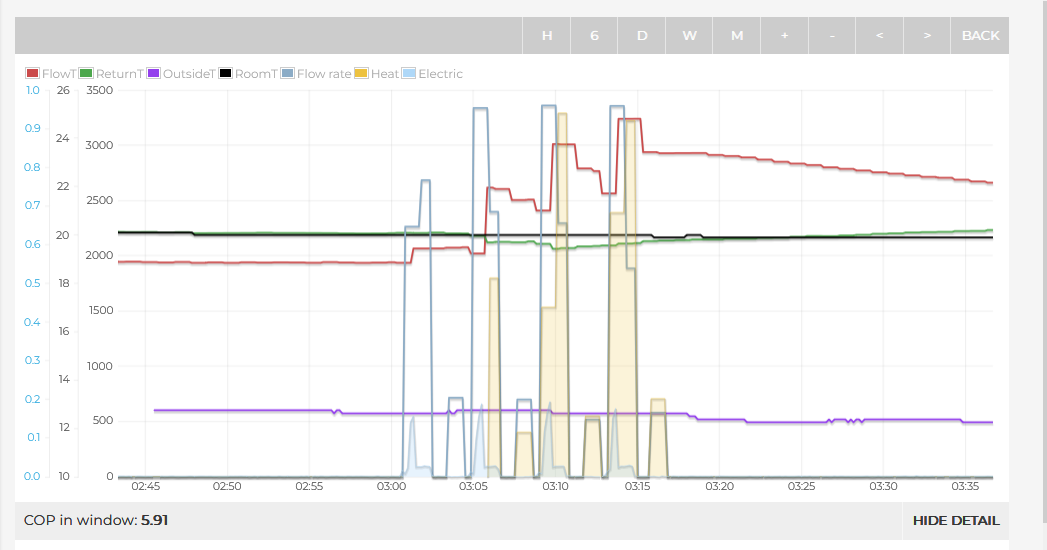Select the 6 hour time window button
Screen dimensions: 1047x550
tap(594, 35)
